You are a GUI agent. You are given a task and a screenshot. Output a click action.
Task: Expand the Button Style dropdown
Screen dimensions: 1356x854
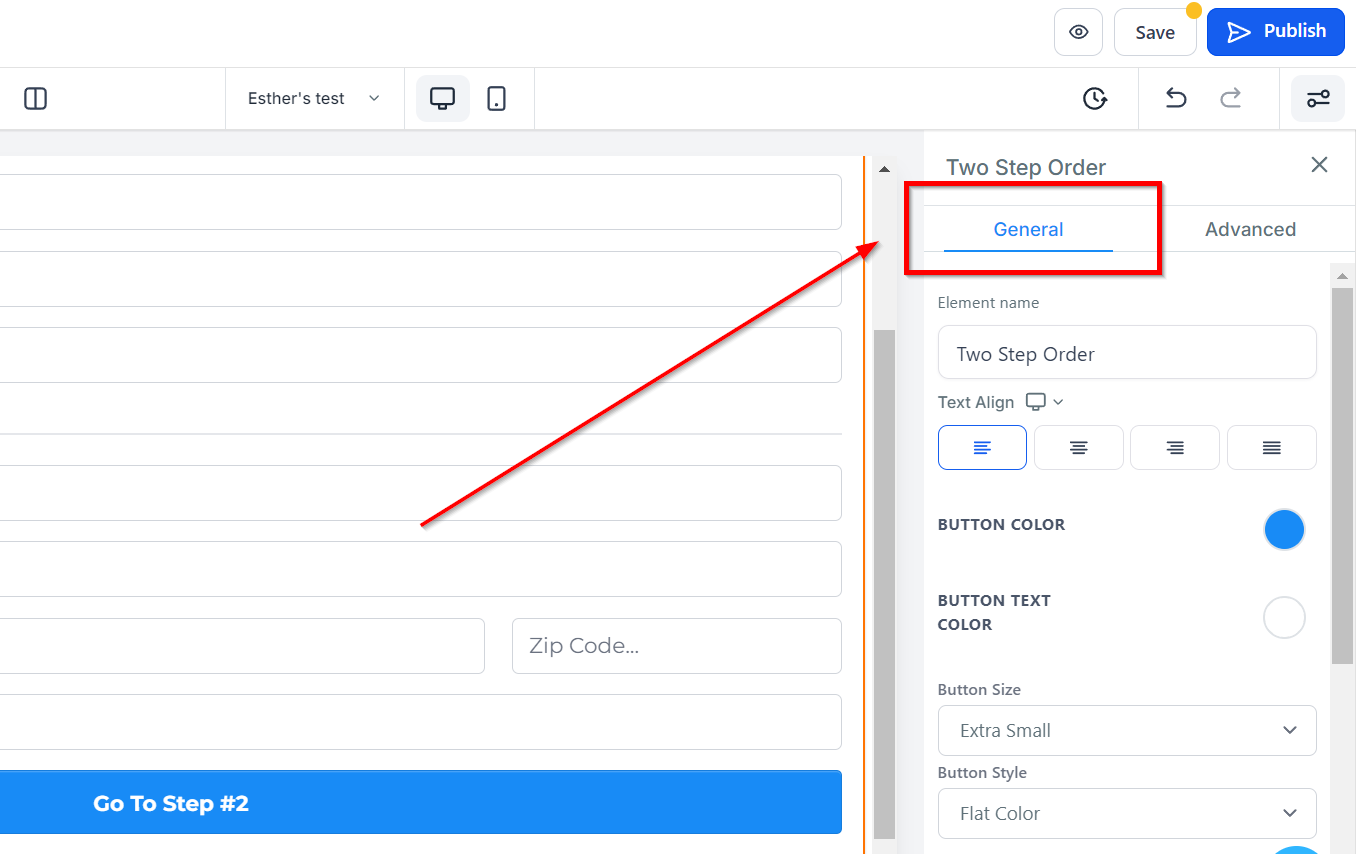pyautogui.click(x=1127, y=813)
